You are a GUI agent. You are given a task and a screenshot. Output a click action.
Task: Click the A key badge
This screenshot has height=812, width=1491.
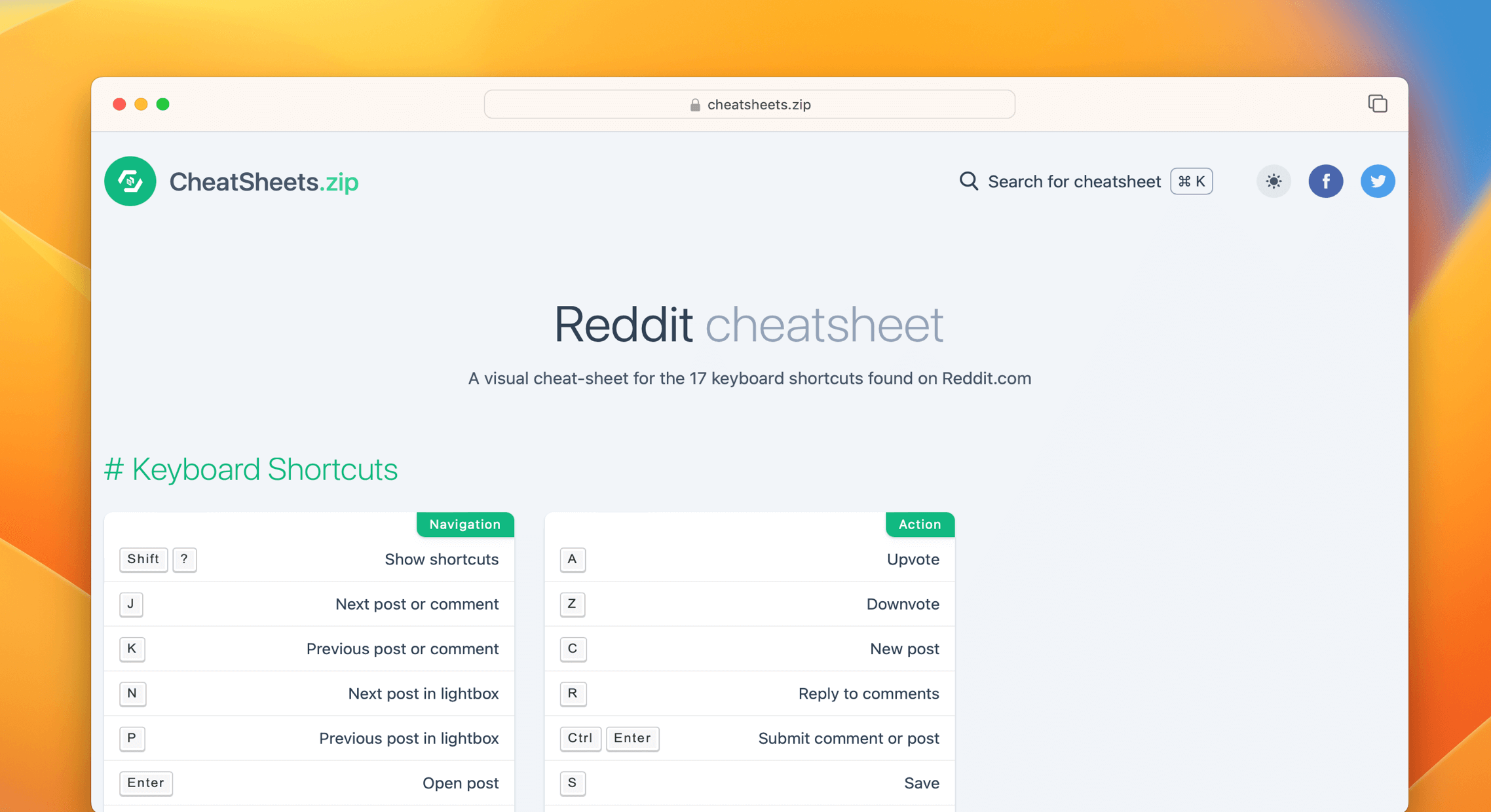573,559
